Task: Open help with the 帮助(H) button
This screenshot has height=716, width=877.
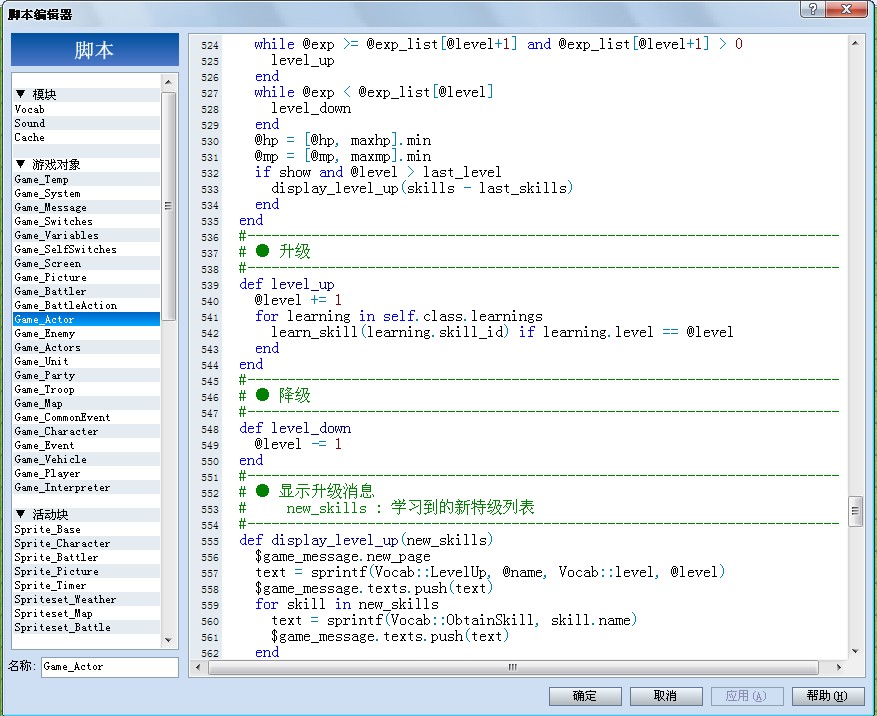Action: pos(827,696)
